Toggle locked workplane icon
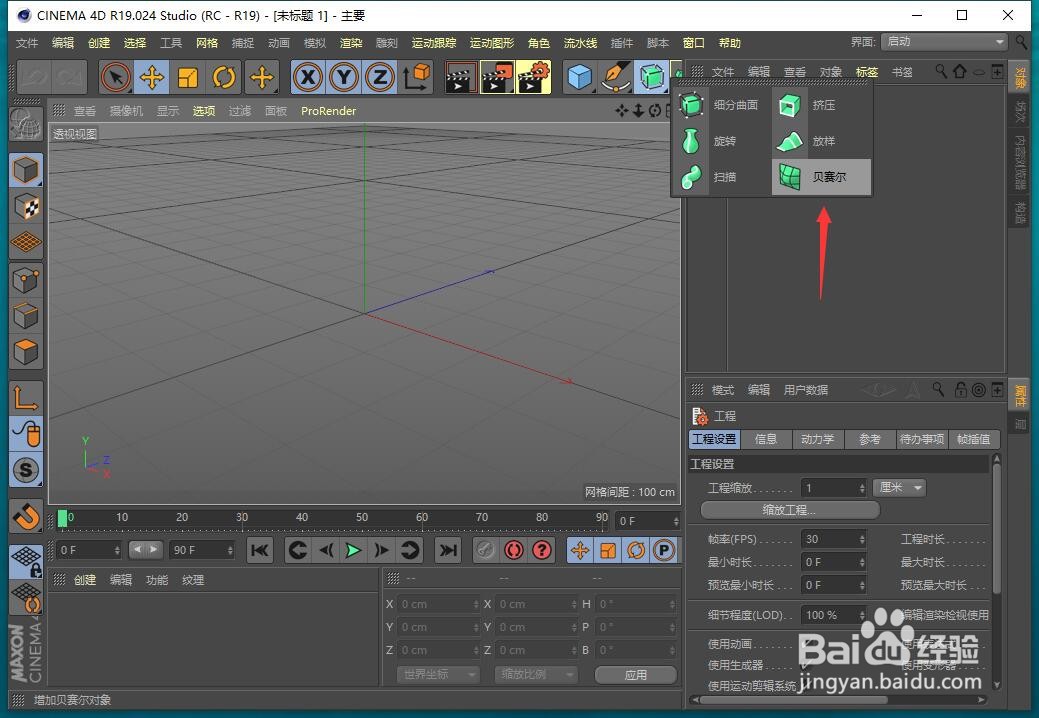 point(27,561)
